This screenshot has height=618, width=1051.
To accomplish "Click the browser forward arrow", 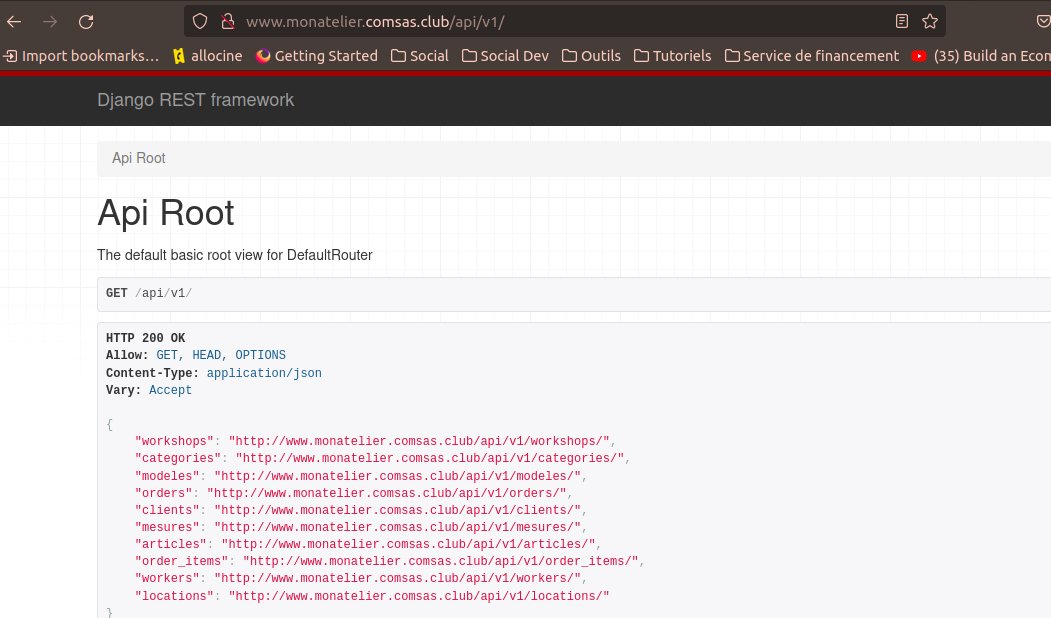I will coord(50,22).
